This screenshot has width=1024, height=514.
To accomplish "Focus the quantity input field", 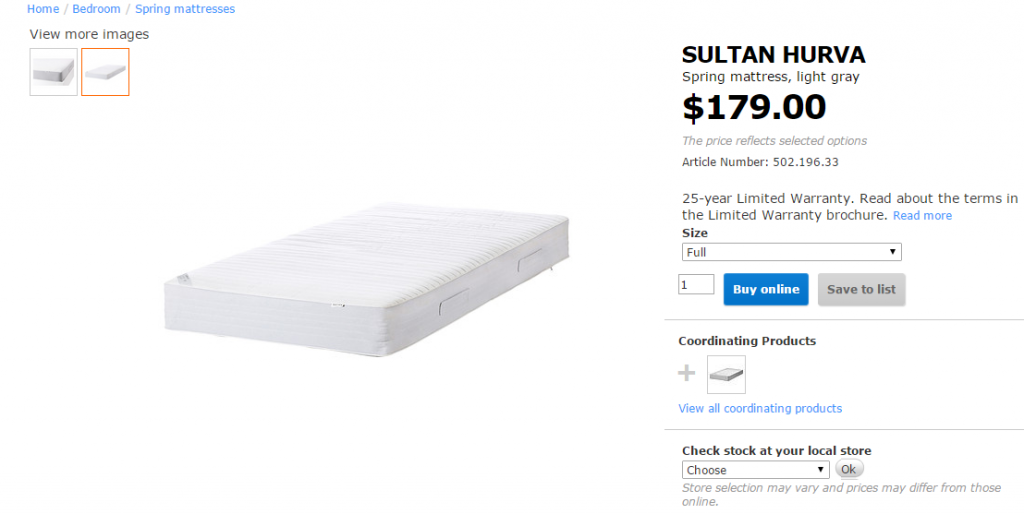I will 696,285.
